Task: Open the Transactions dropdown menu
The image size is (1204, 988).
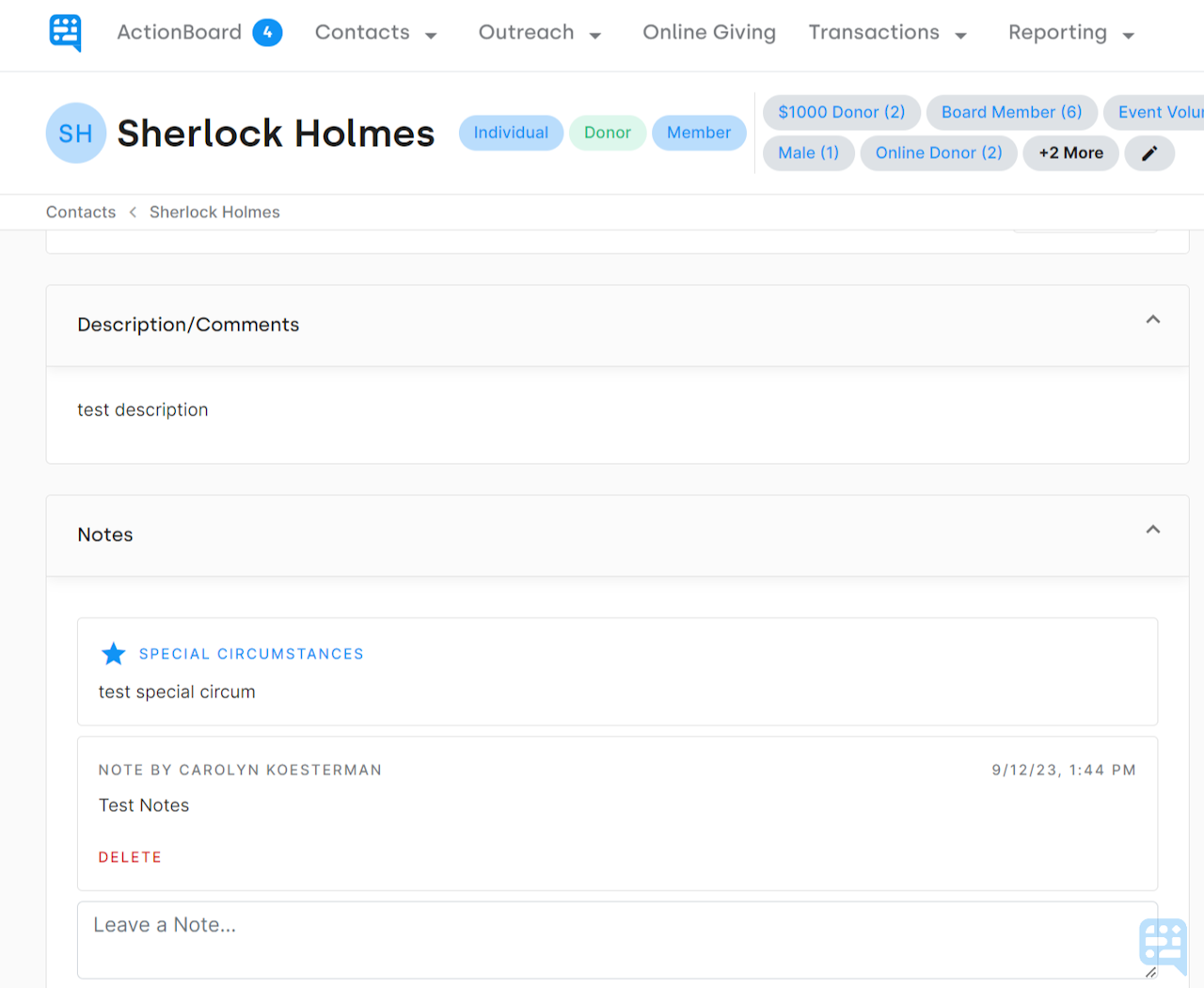Action: pos(888,33)
